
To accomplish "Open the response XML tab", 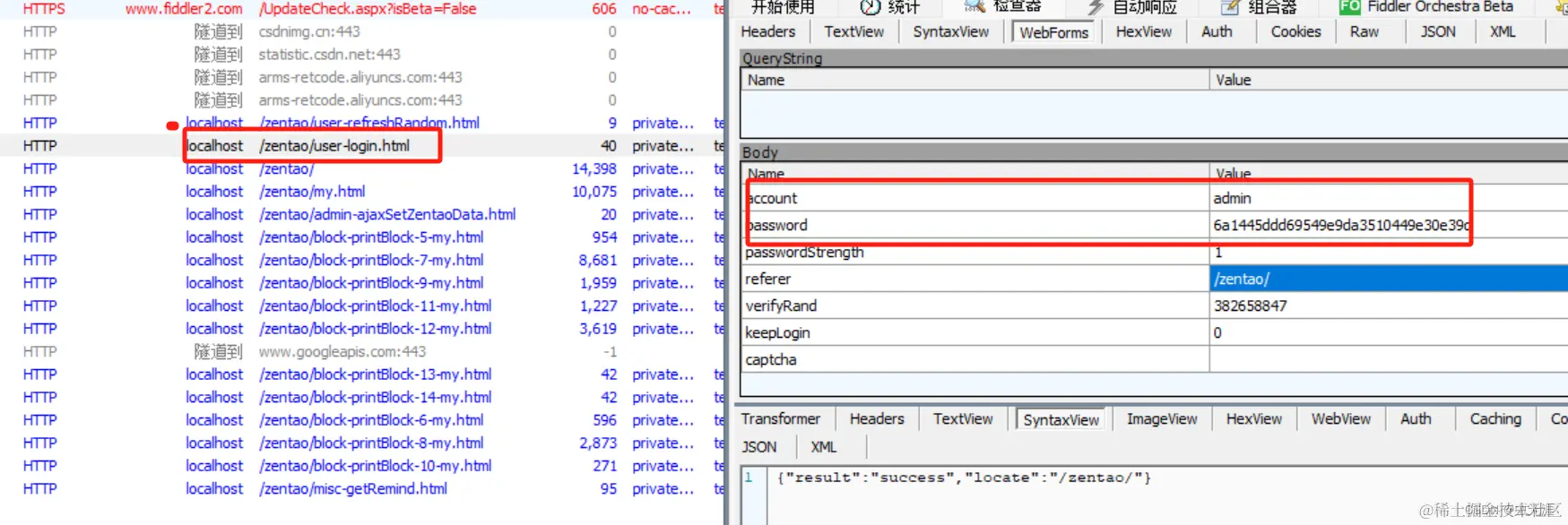I will click(x=824, y=446).
